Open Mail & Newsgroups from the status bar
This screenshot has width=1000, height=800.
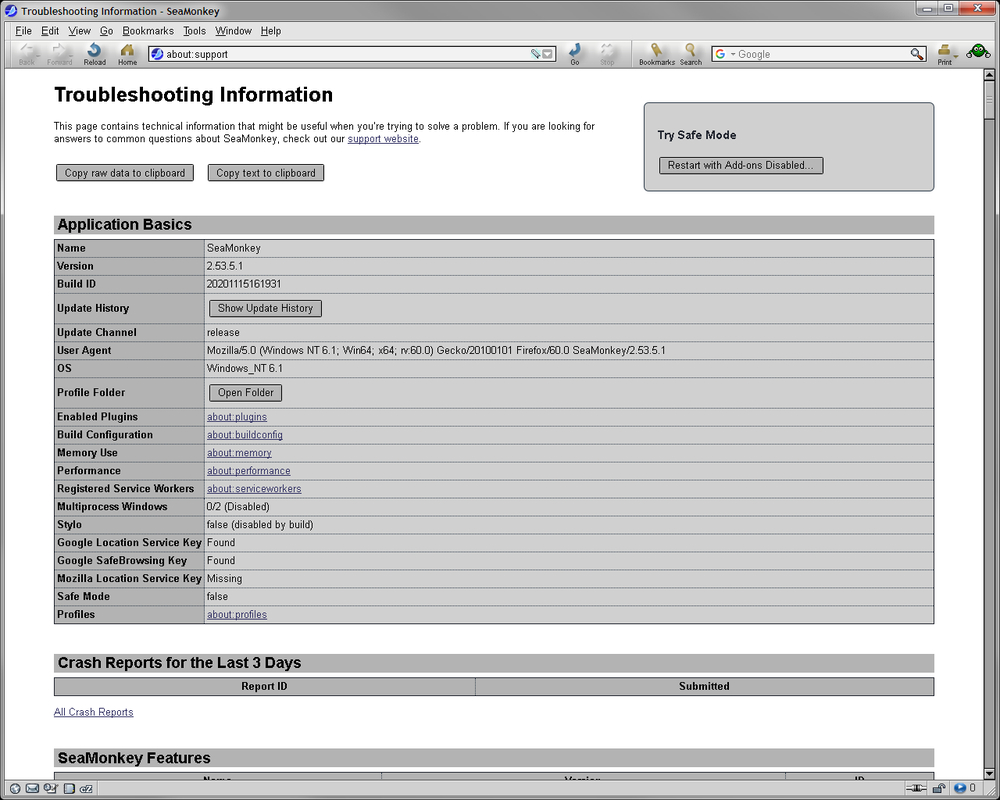(x=32, y=789)
